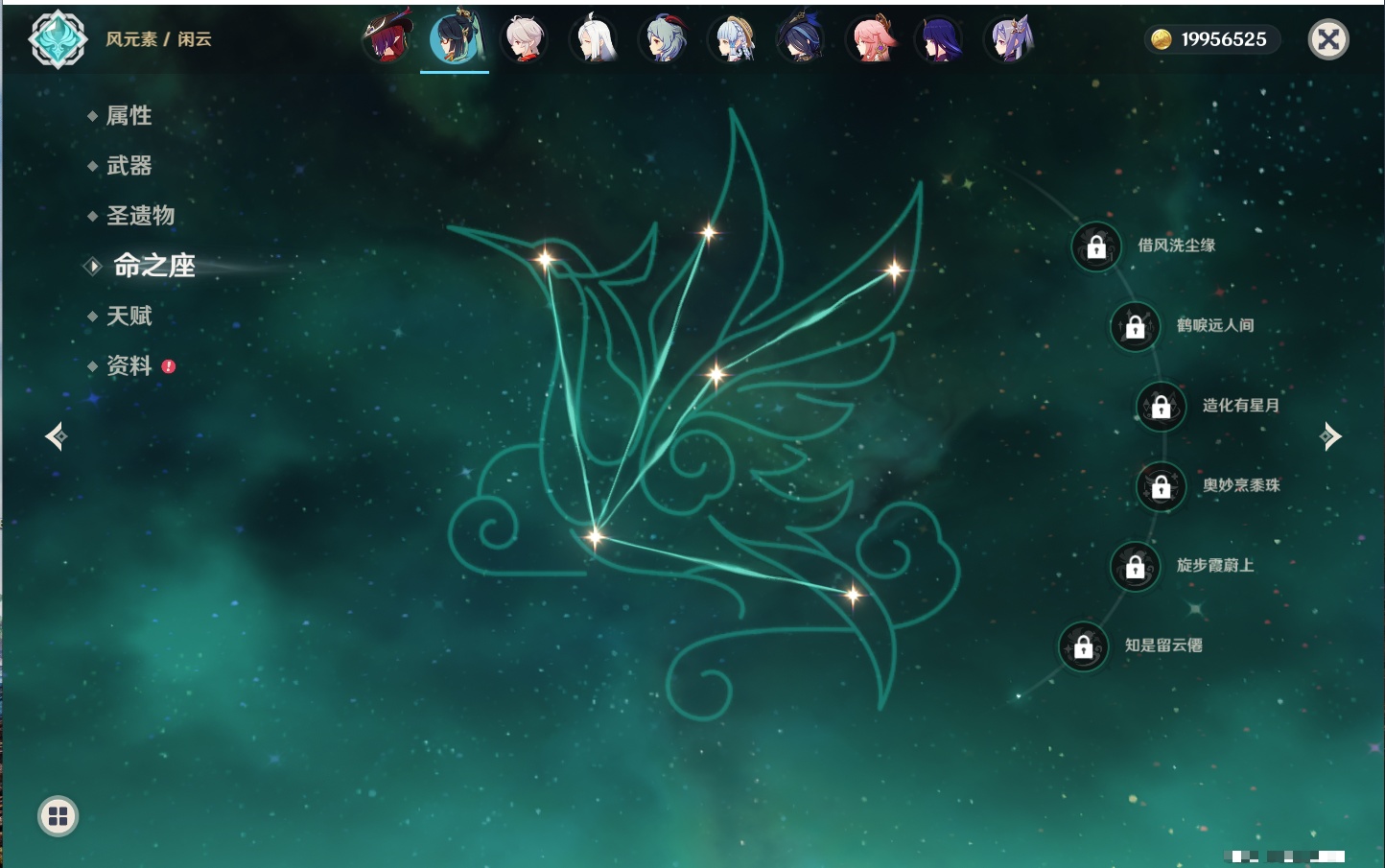Open locked constellation 造化有星月
Viewport: 1385px width, 868px height.
pyautogui.click(x=1161, y=406)
